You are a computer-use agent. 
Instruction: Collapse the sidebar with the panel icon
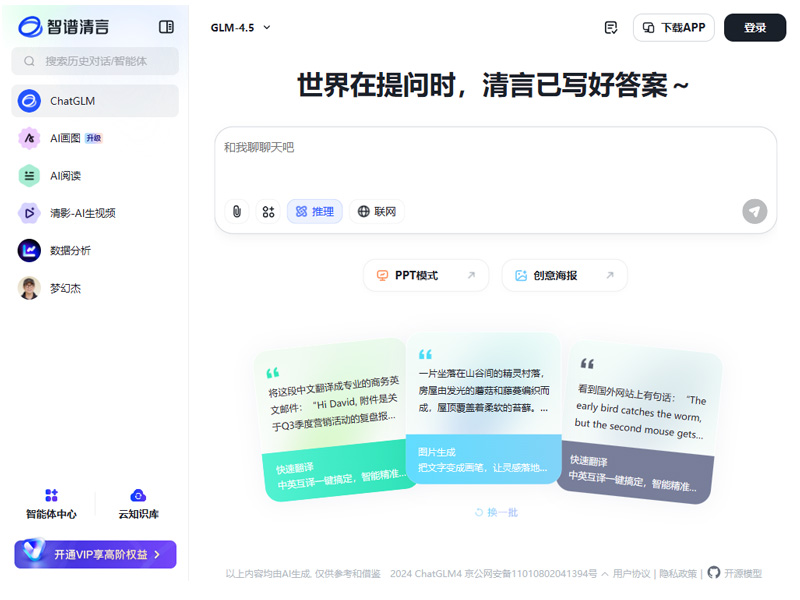165,26
